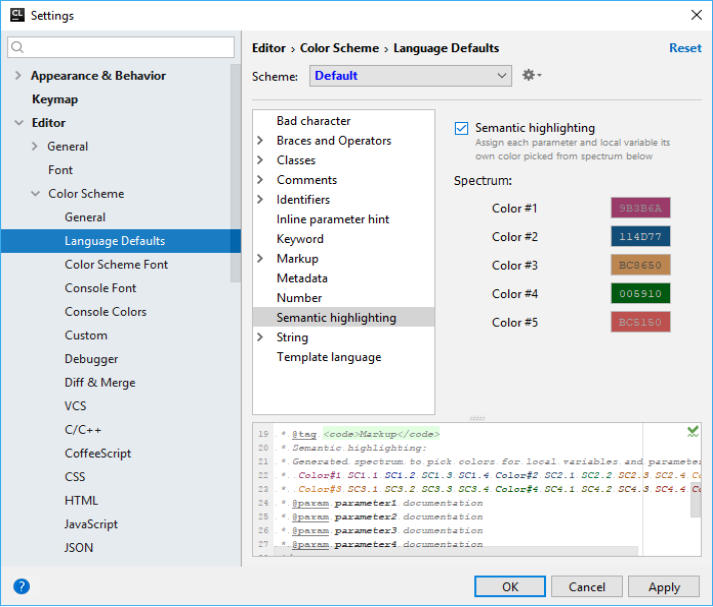Click the CLion app icon in title bar
Viewport: 713px width, 607px height.
(15, 15)
